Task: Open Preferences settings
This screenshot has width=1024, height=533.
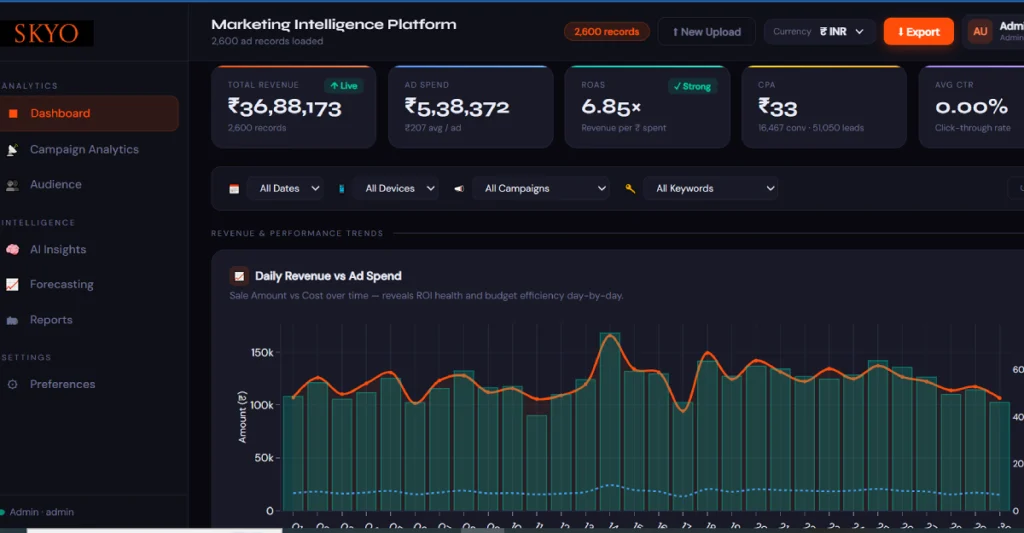Action: tap(62, 384)
